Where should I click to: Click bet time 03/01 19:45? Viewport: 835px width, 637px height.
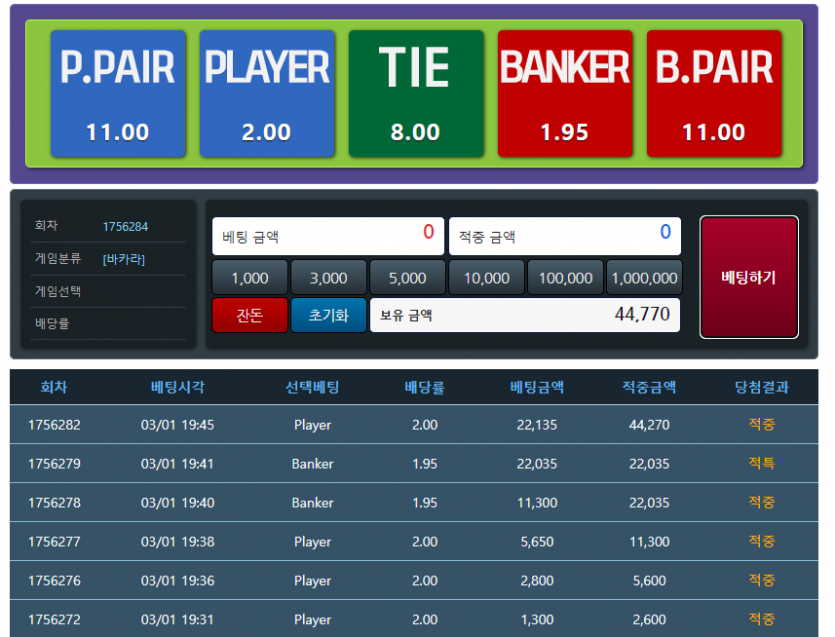click(x=177, y=425)
